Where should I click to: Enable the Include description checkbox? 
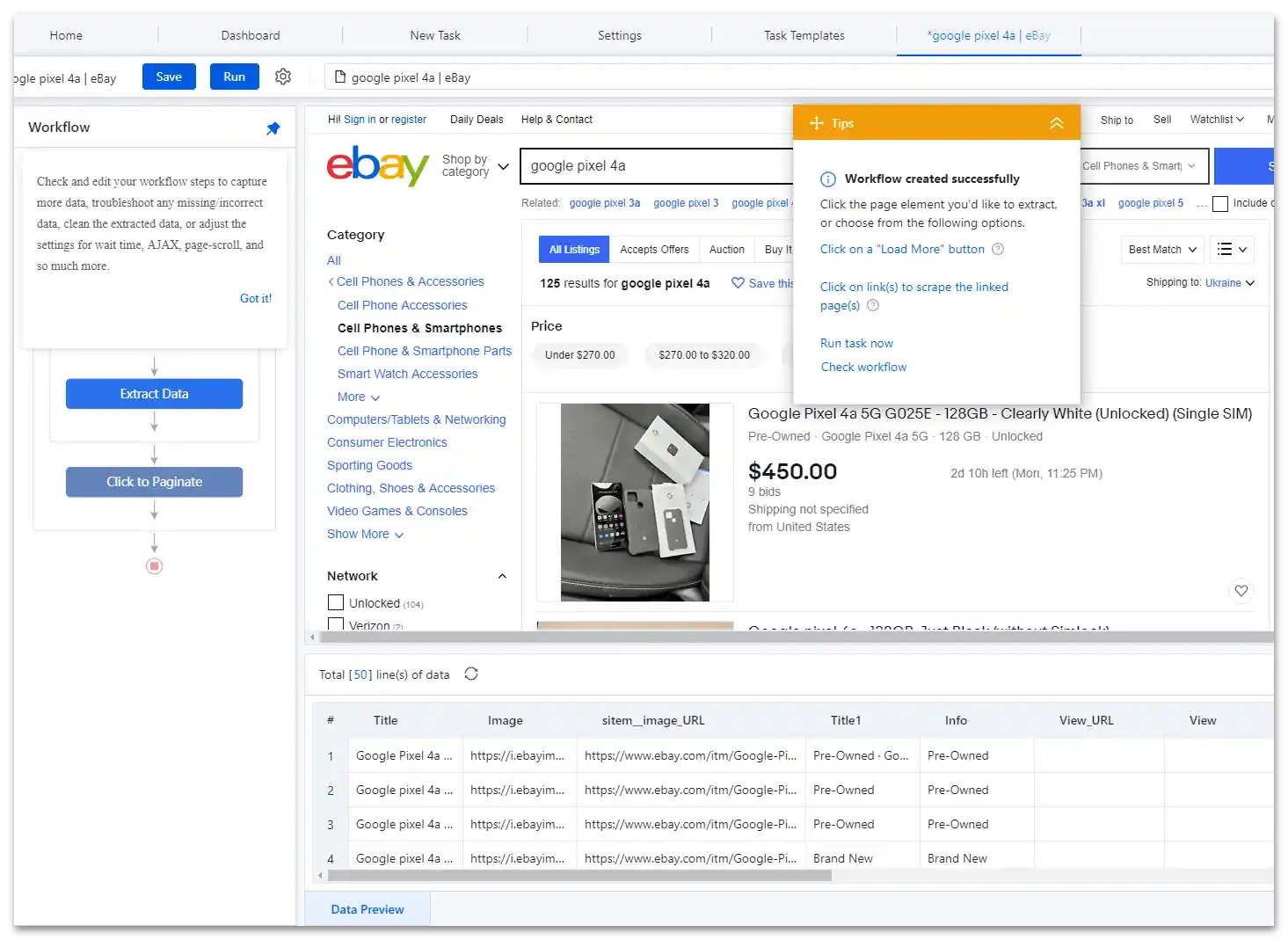pos(1220,204)
